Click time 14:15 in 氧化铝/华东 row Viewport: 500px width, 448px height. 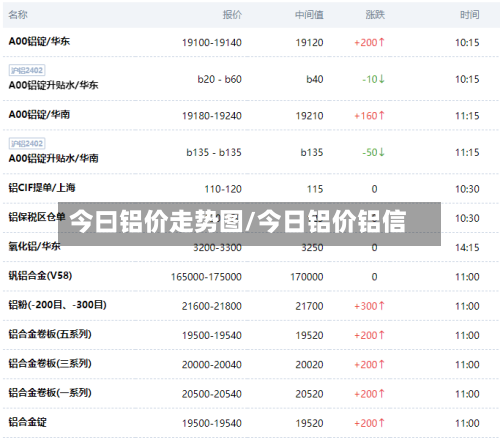click(x=467, y=248)
